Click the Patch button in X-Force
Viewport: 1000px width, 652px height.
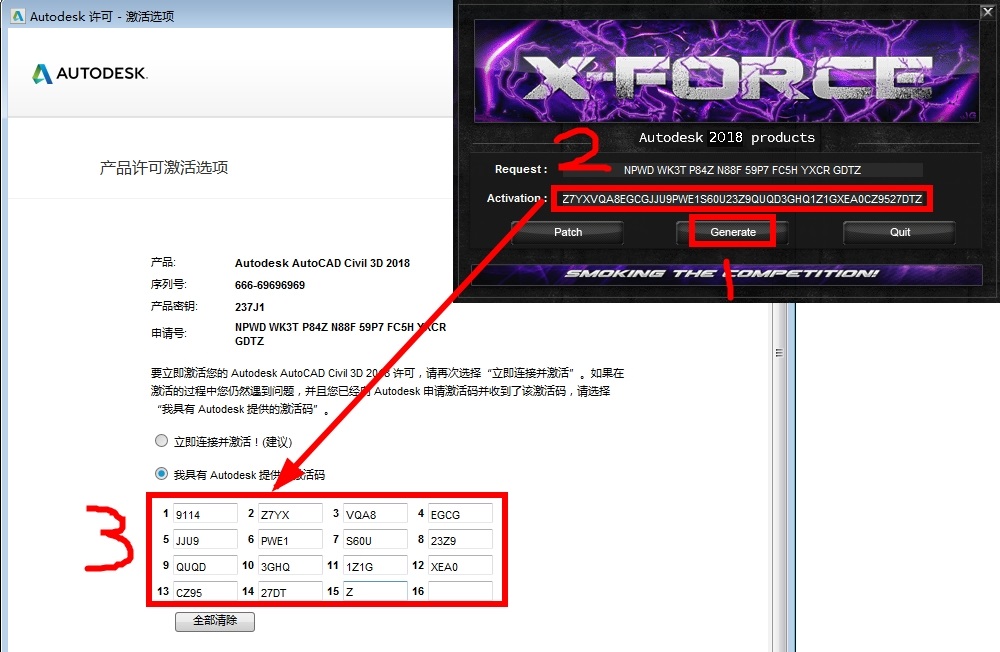568,232
